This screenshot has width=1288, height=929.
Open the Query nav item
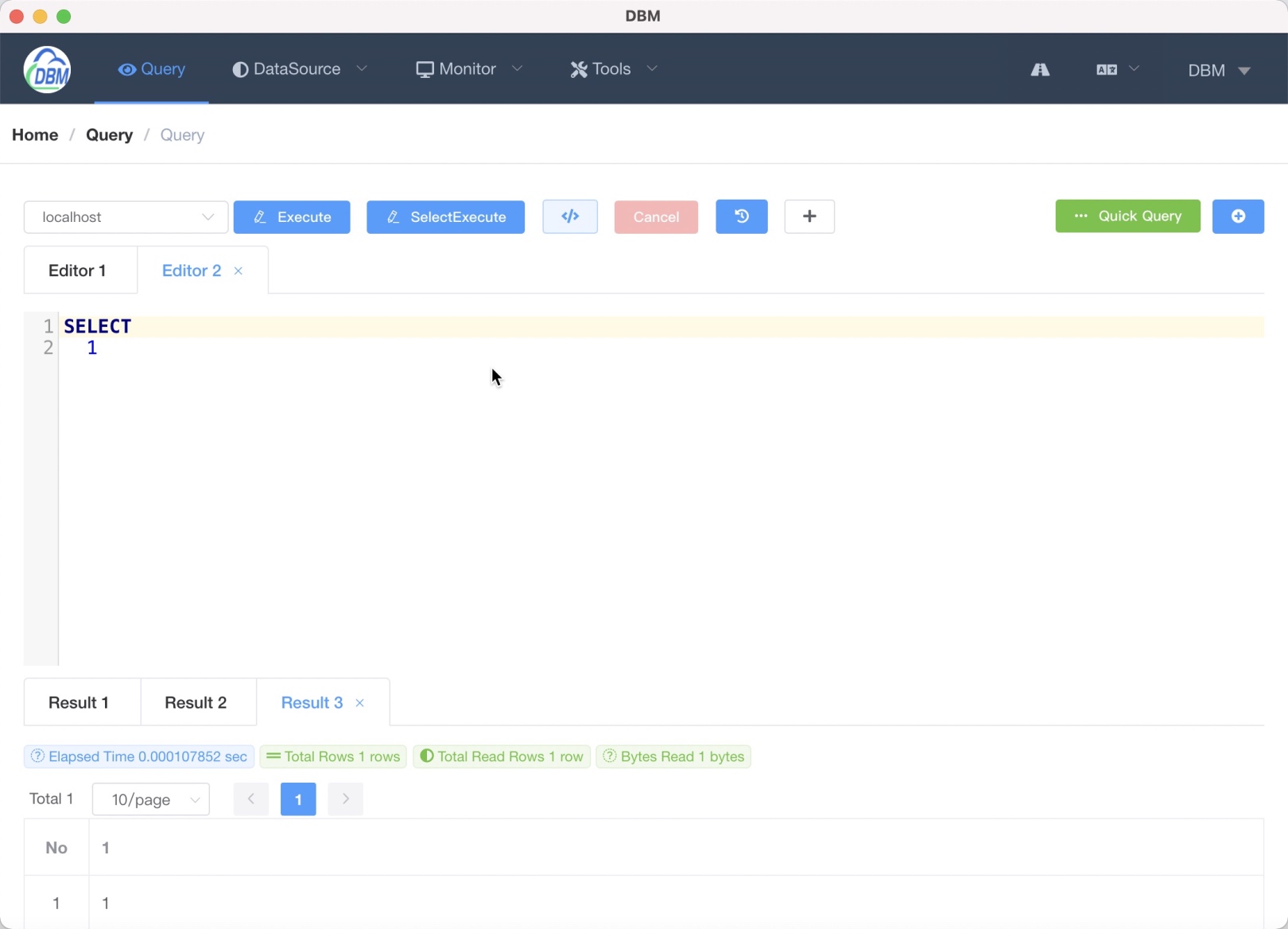click(151, 69)
